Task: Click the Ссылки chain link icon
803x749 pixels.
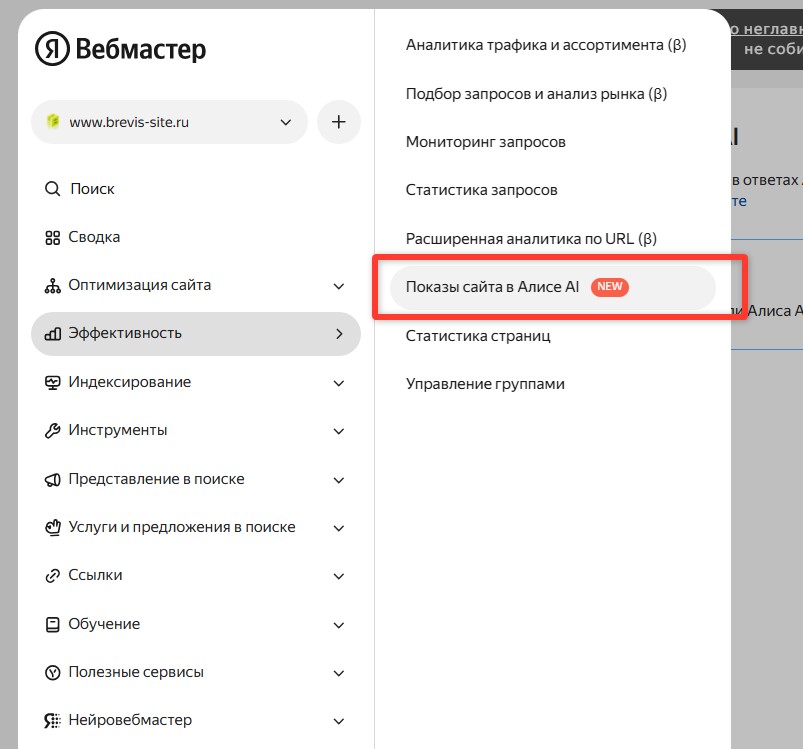Action: [52, 575]
